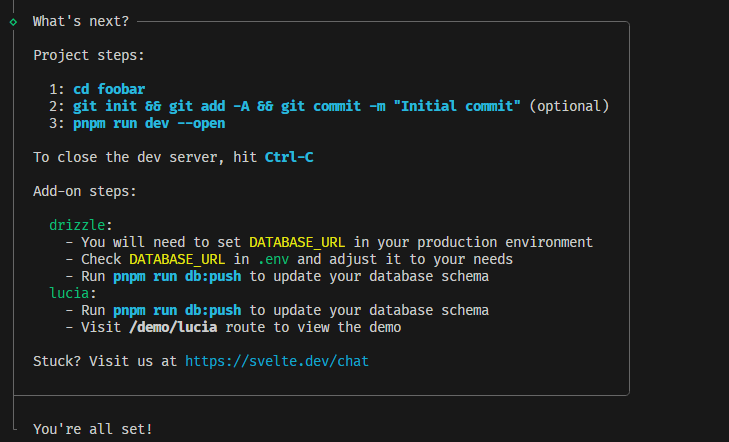Click the cd foobar command
729x442 pixels.
tap(109, 89)
